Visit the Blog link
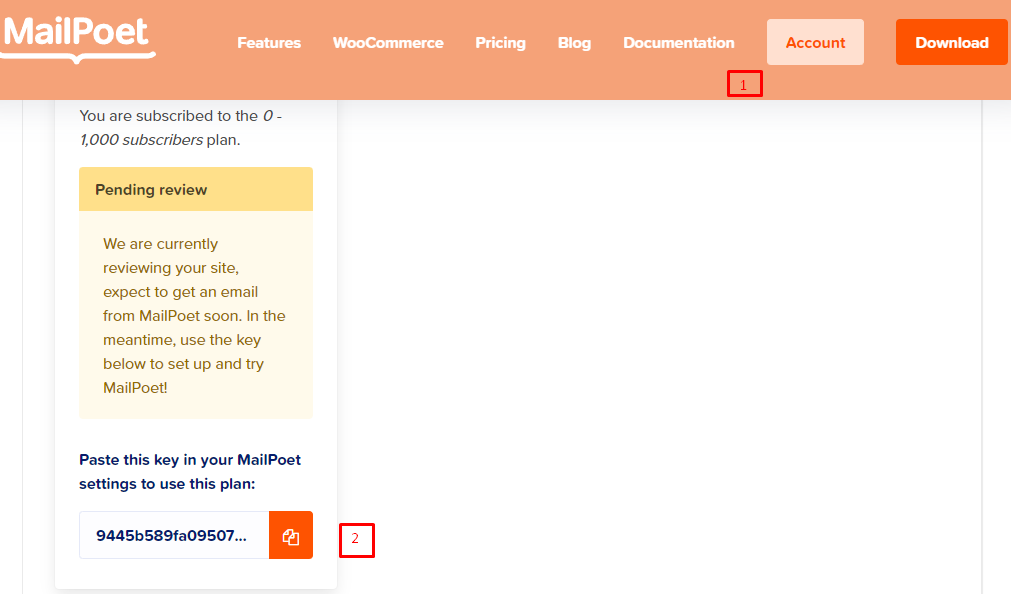The height and width of the screenshot is (594, 1011). point(574,43)
